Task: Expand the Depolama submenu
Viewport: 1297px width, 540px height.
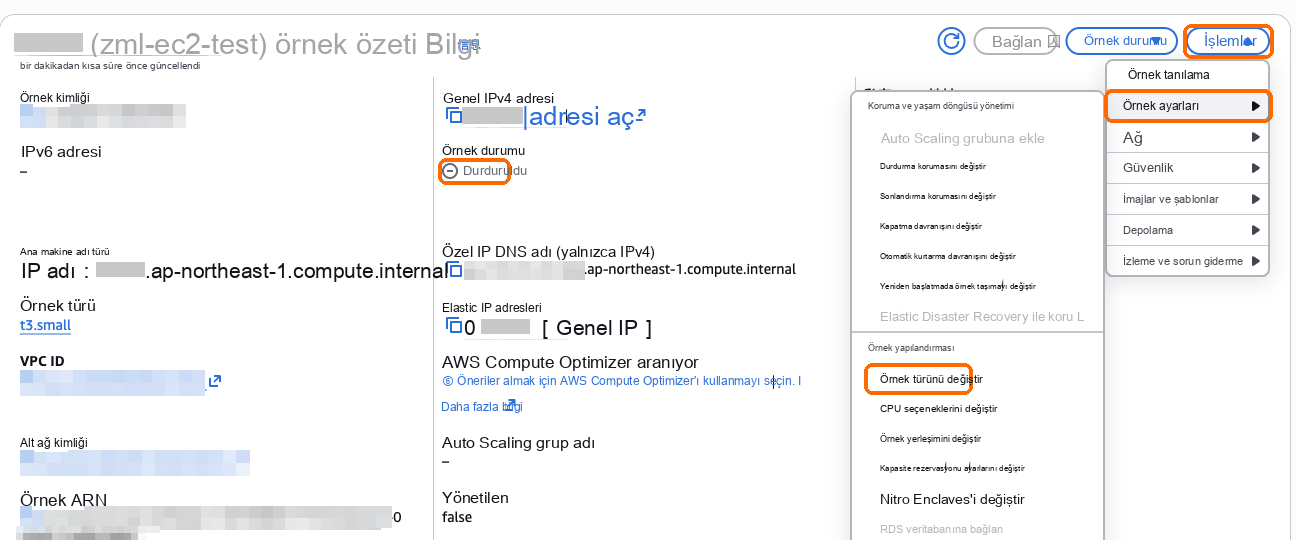Action: coord(1188,230)
